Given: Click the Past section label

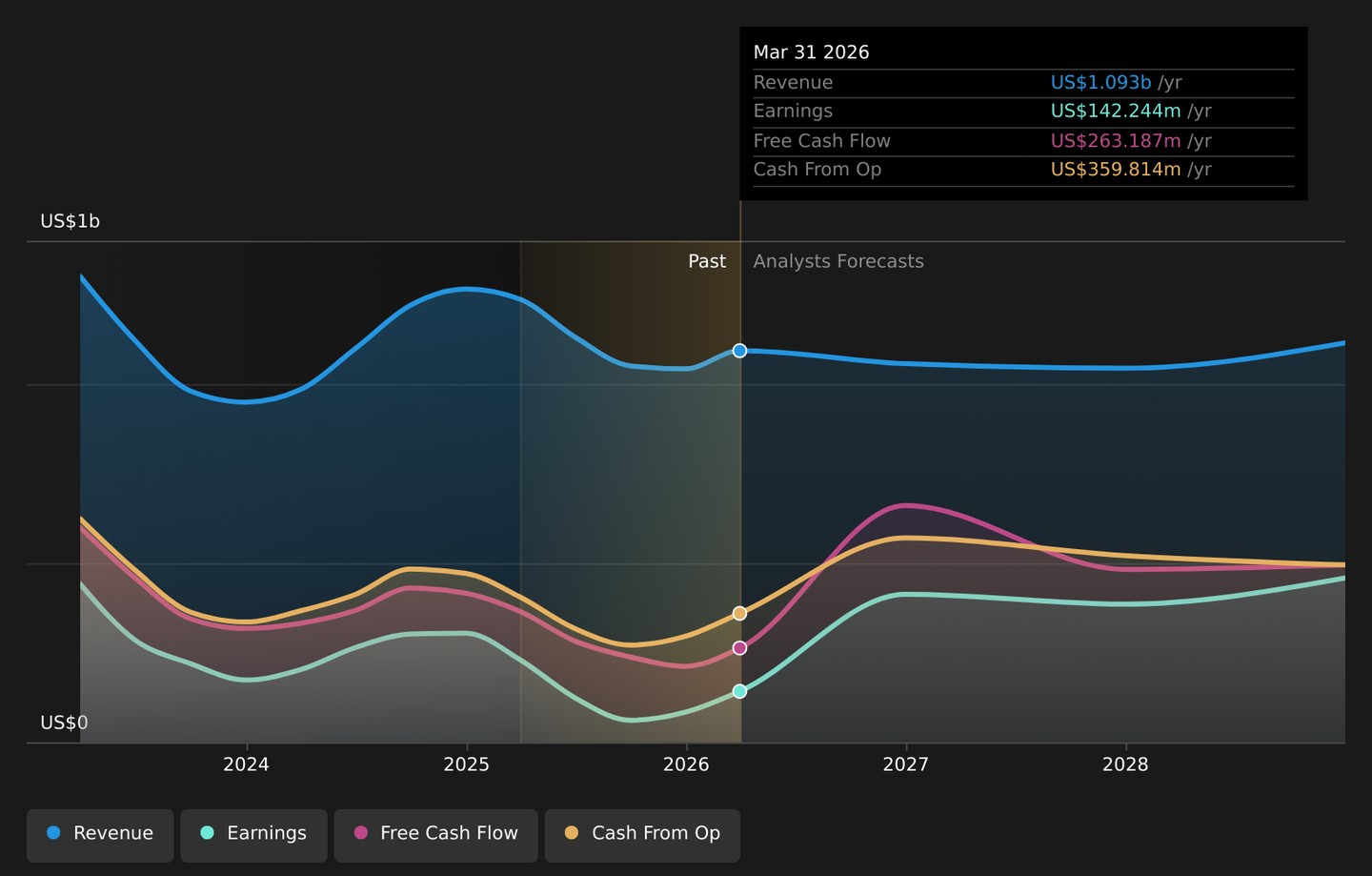Looking at the screenshot, I should tap(707, 261).
